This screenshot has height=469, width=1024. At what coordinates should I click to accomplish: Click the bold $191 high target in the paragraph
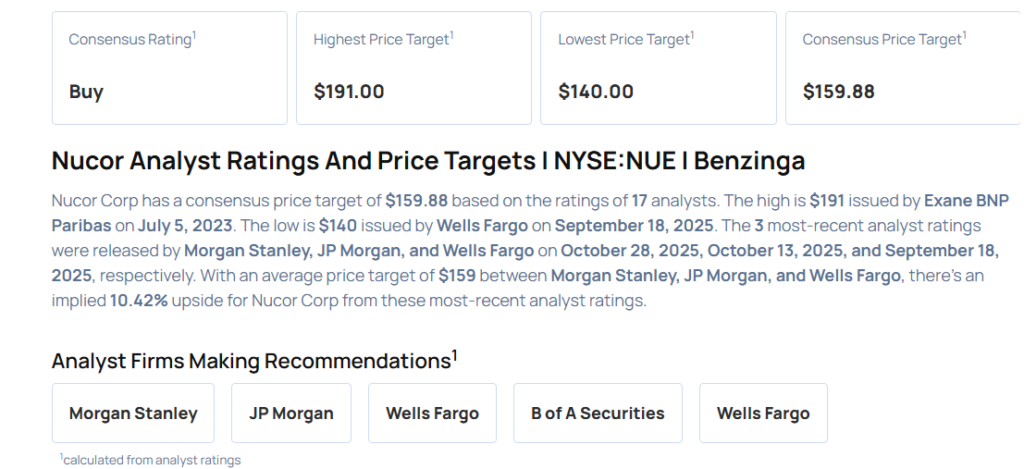[x=829, y=200]
